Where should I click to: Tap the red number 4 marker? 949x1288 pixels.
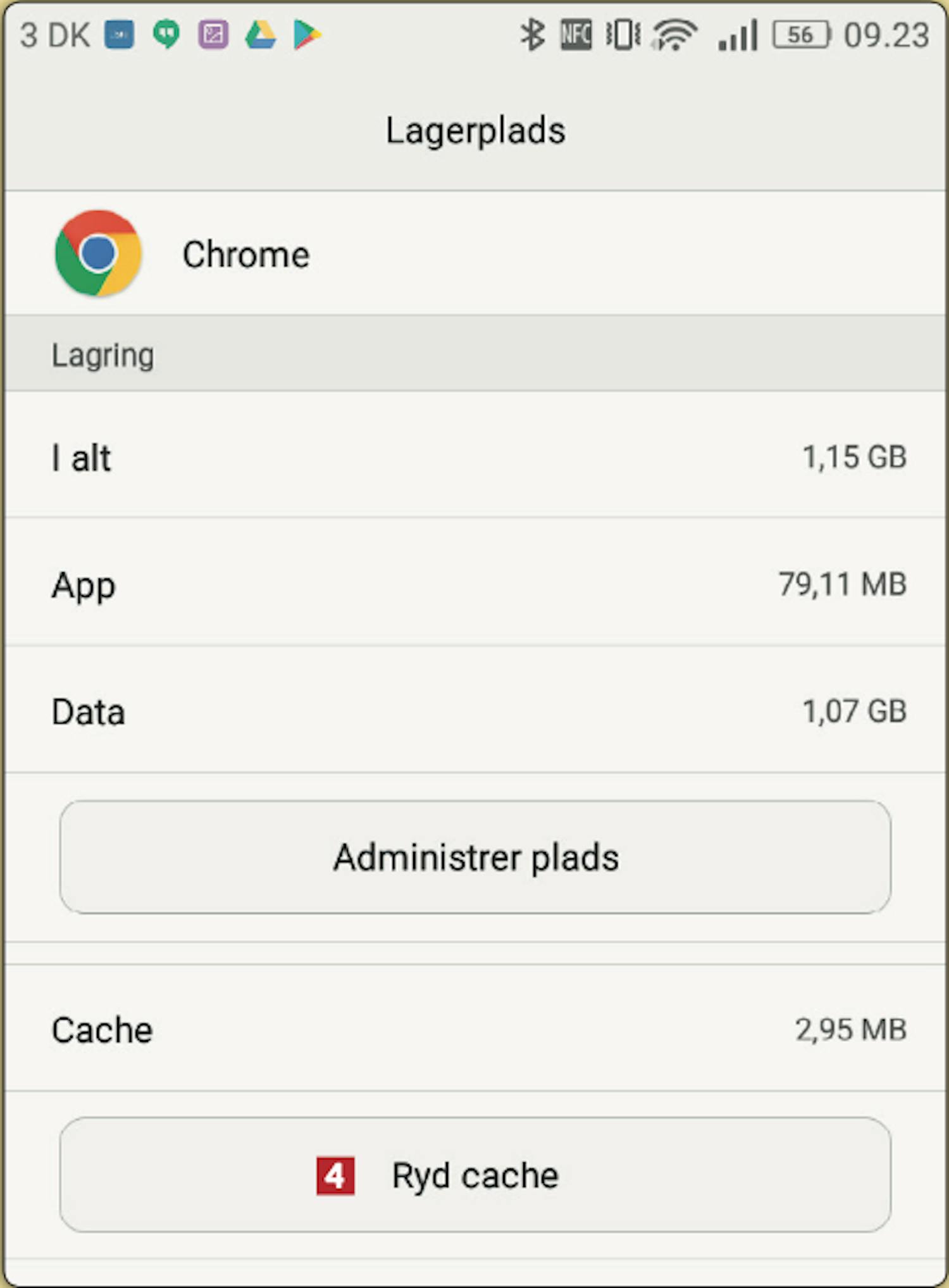coord(335,1176)
